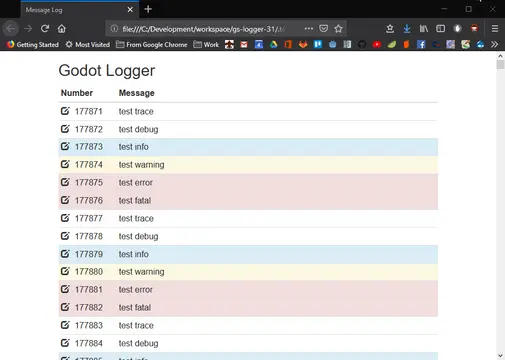This screenshot has height=360, width=505.
Task: Open the Gmail bookmark icon
Action: [244, 44]
